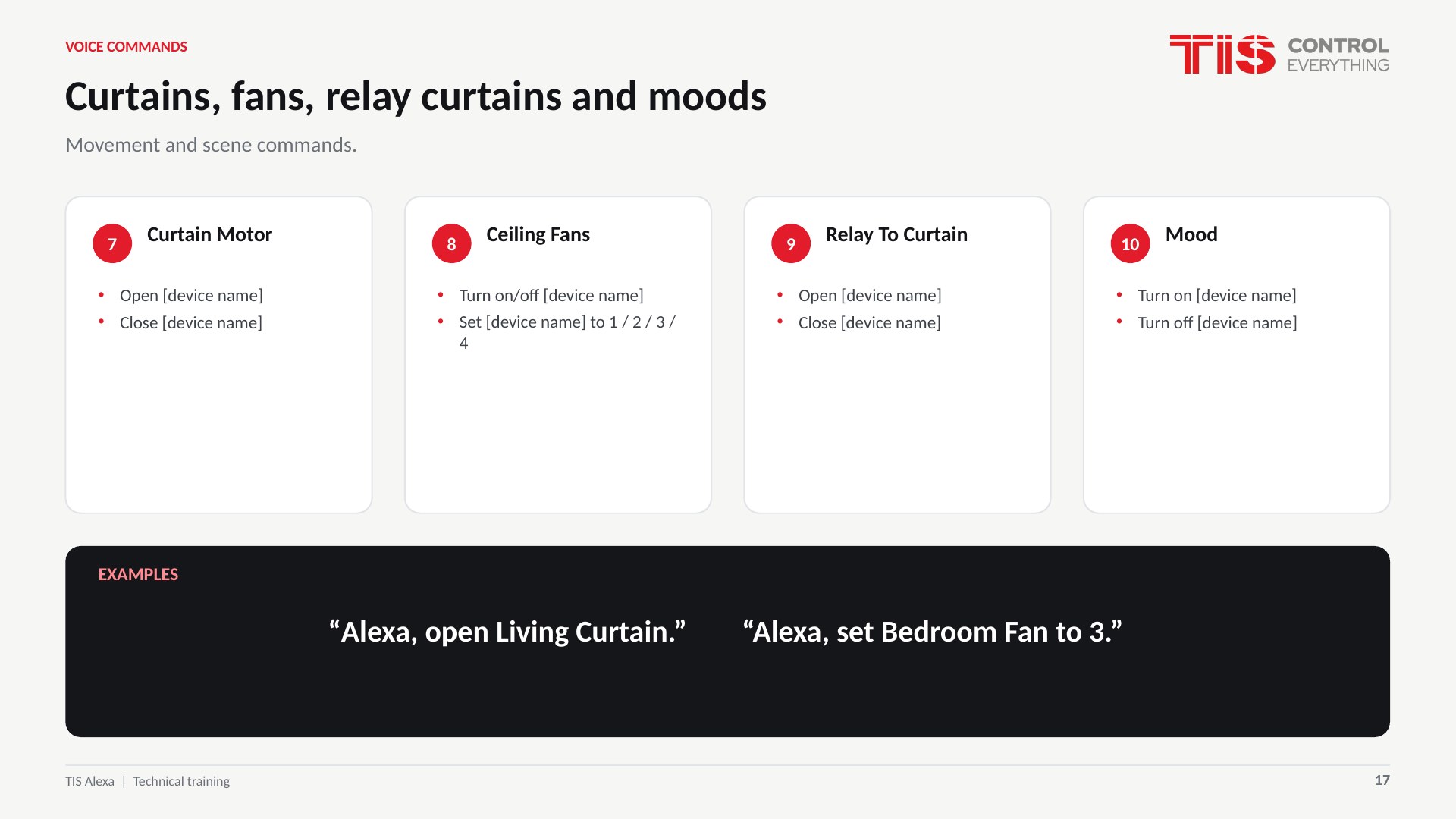The image size is (1456, 819).
Task: Click the 'Mood' card heading
Action: click(x=1191, y=234)
